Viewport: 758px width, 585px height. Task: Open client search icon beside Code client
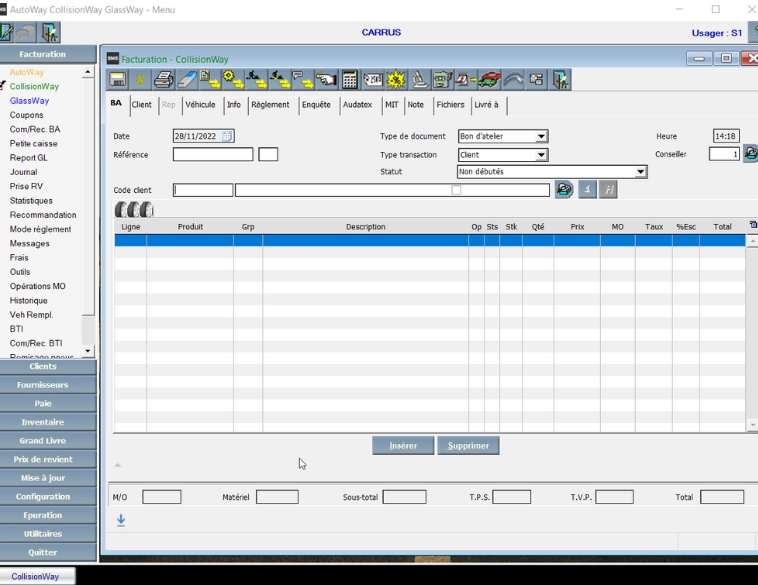point(564,190)
